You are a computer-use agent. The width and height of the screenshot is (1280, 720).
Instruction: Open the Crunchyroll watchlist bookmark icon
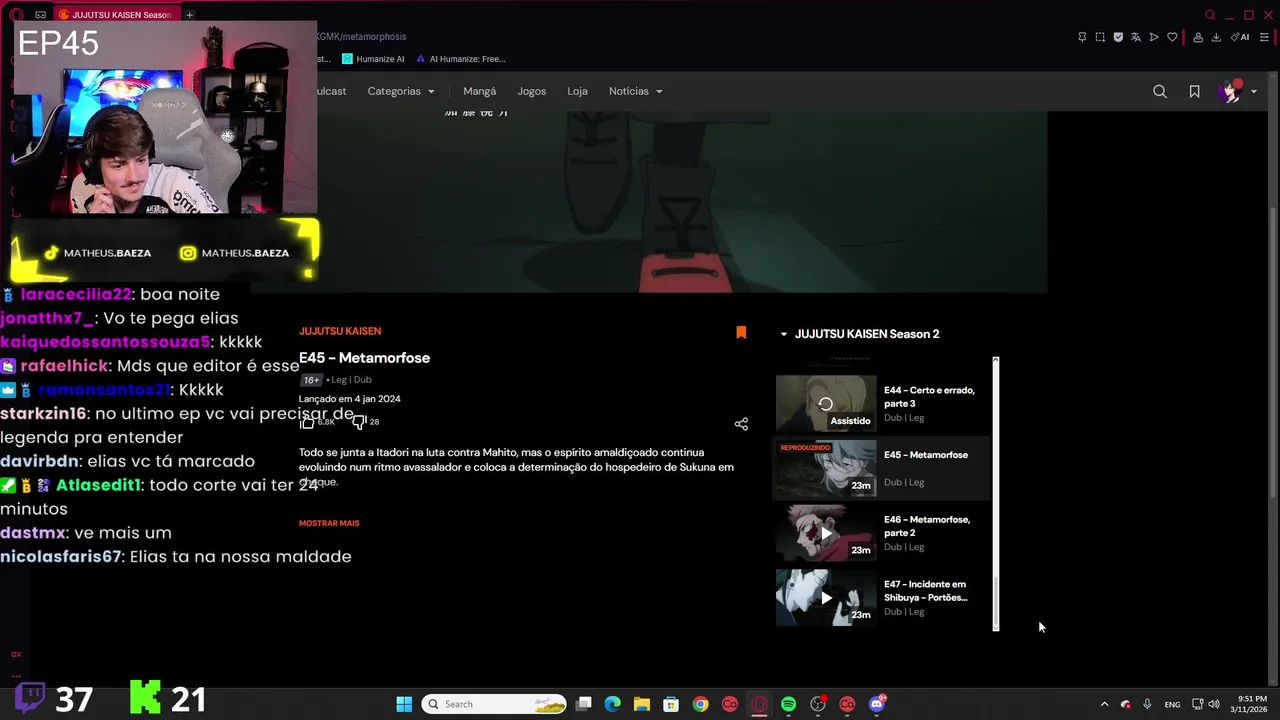tap(1194, 91)
